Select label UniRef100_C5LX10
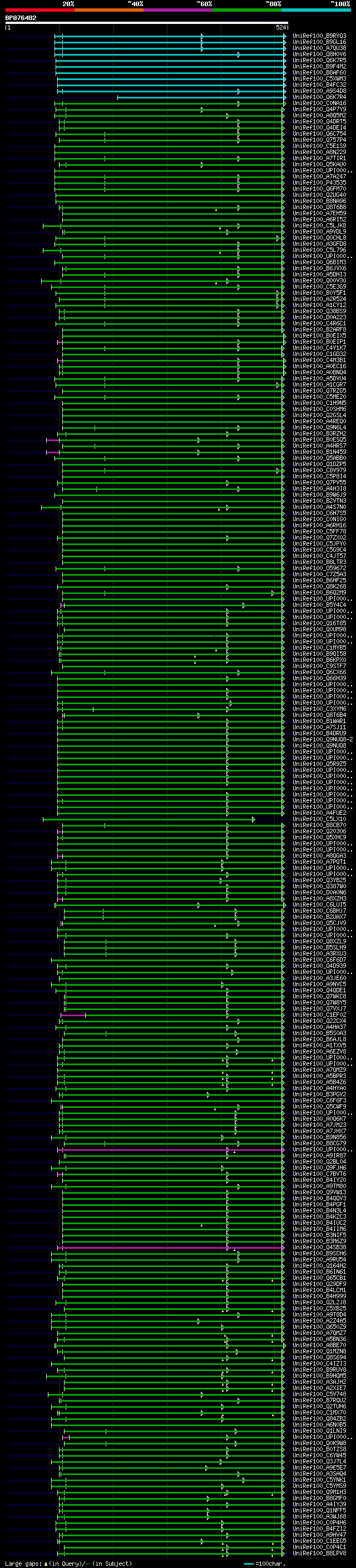 319,819
